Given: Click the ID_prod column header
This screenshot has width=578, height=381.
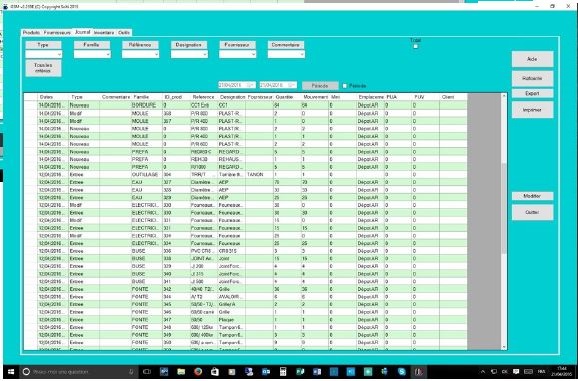Looking at the screenshot, I should [176, 97].
